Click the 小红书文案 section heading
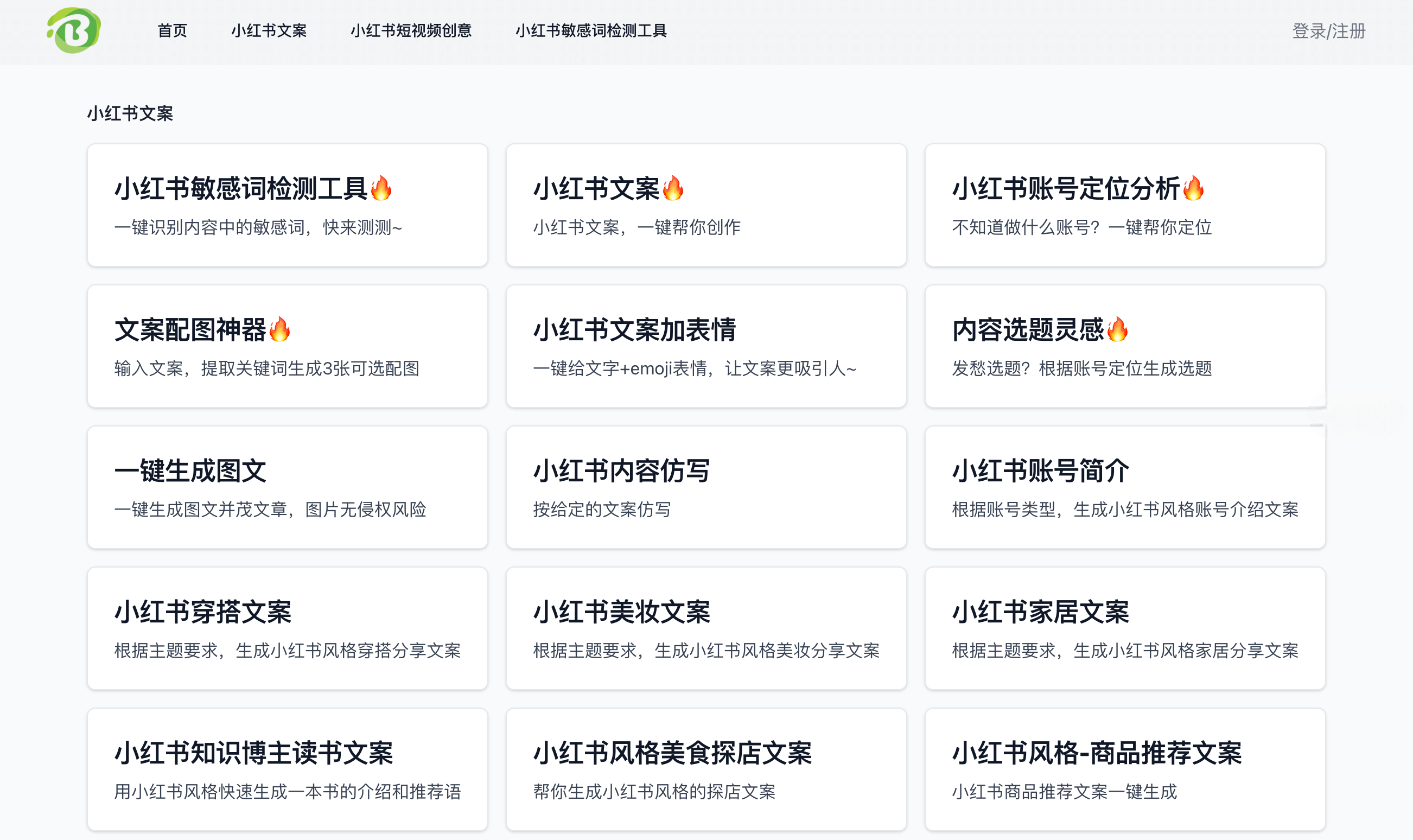Image resolution: width=1413 pixels, height=840 pixels. click(x=130, y=113)
